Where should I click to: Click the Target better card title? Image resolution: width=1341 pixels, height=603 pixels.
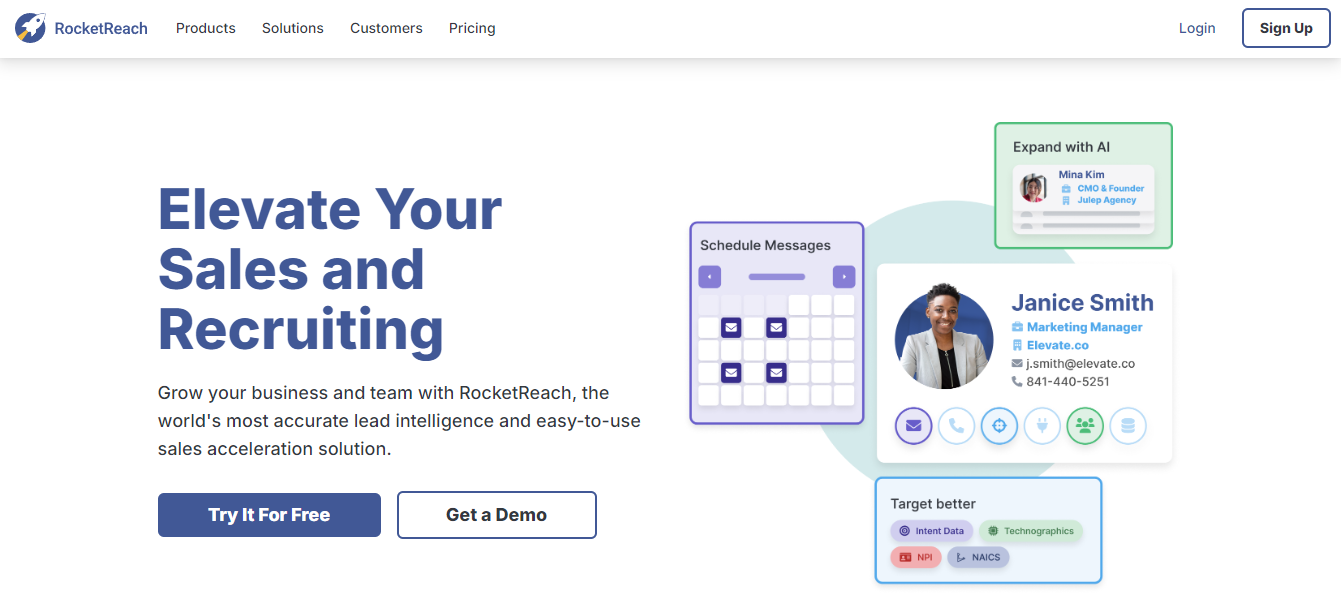tap(933, 504)
